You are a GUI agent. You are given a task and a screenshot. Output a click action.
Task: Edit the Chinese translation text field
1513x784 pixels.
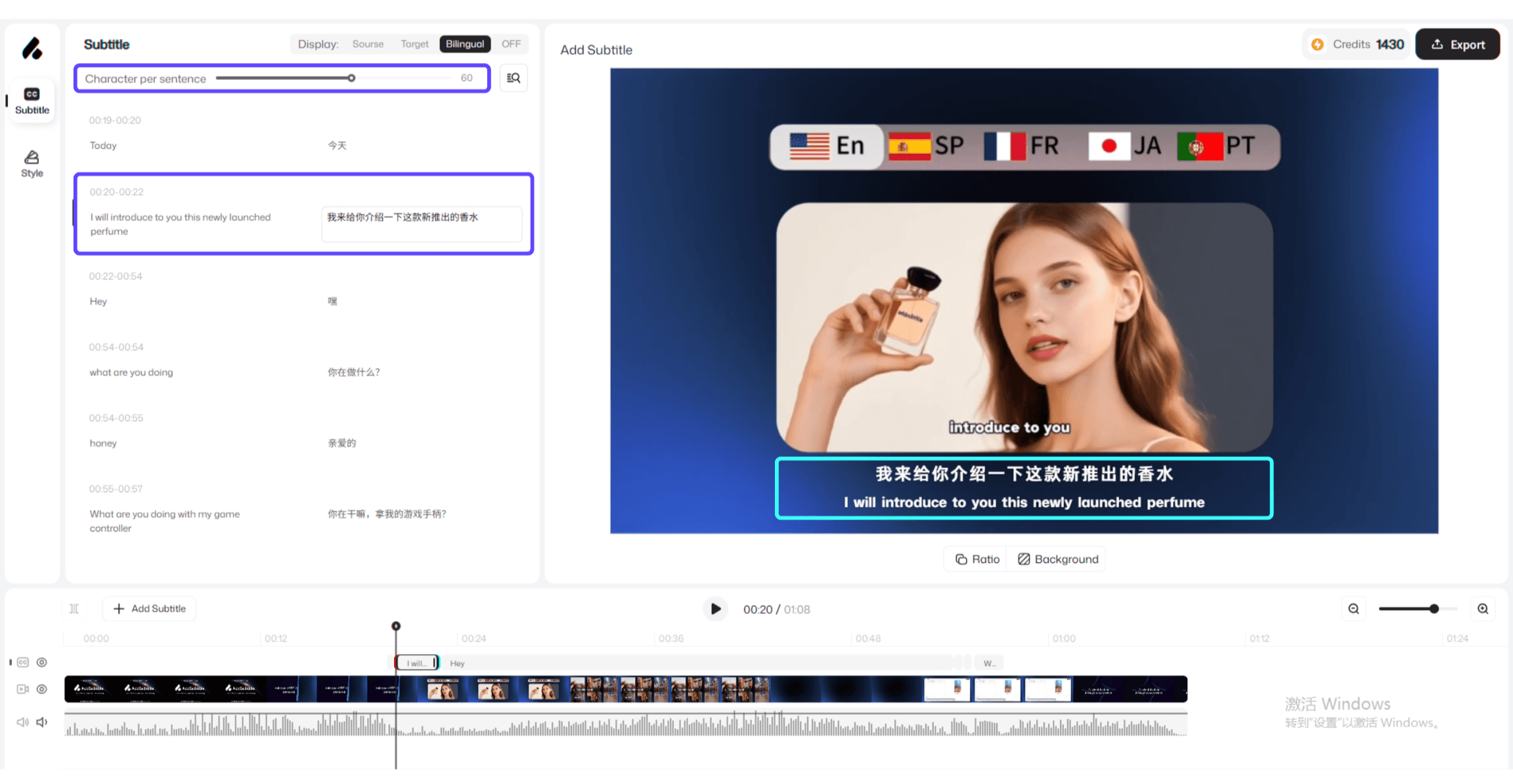(421, 224)
